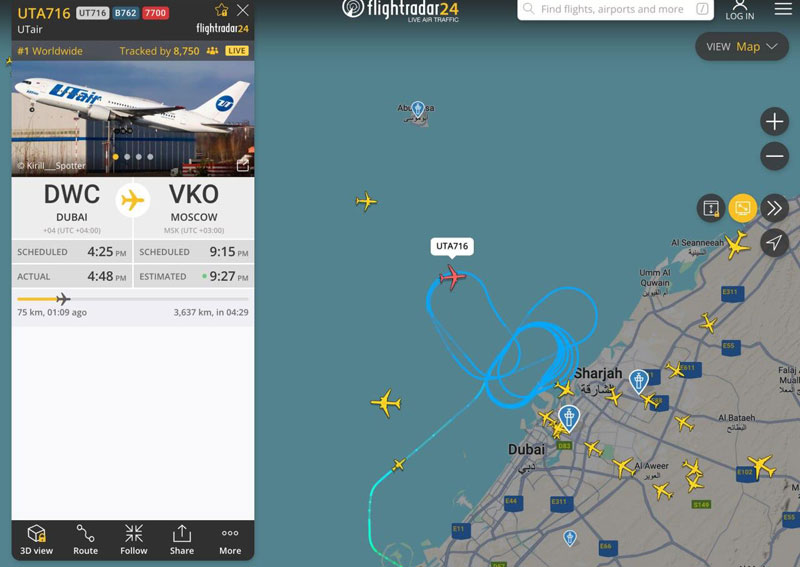800x567 pixels.
Task: Expand side tools with double chevron
Action: click(774, 208)
